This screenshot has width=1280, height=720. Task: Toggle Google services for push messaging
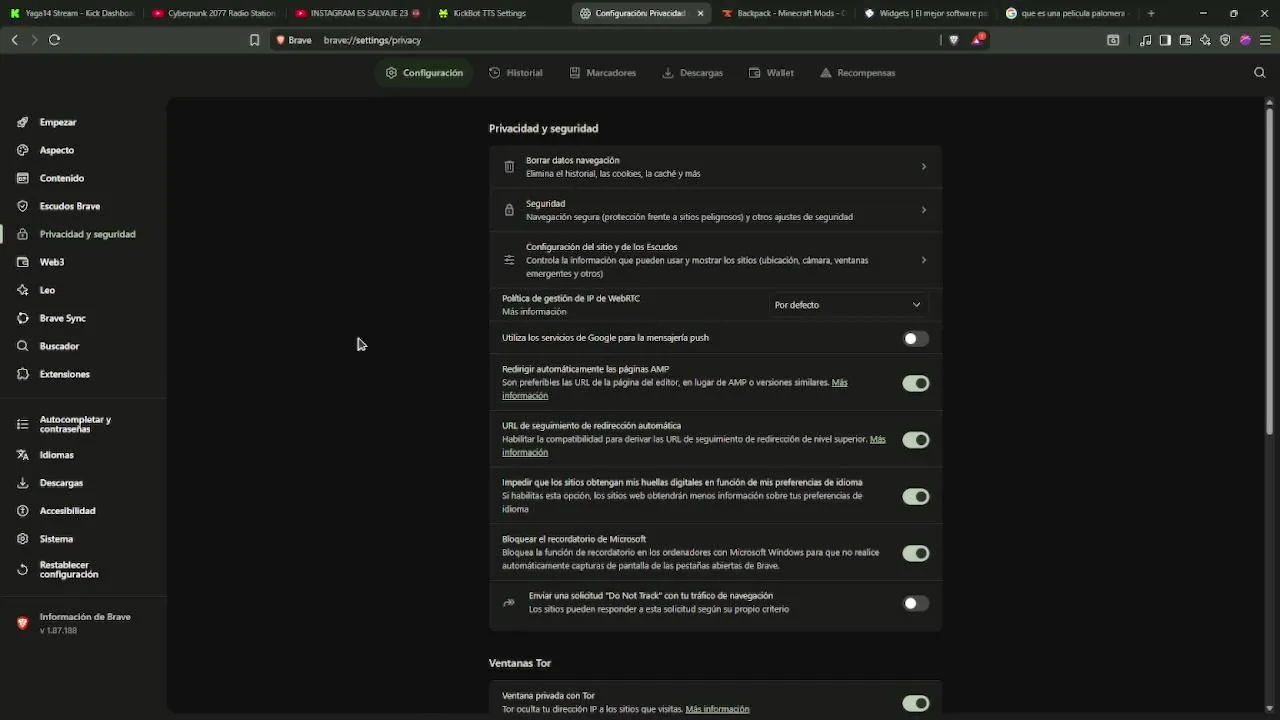point(915,338)
